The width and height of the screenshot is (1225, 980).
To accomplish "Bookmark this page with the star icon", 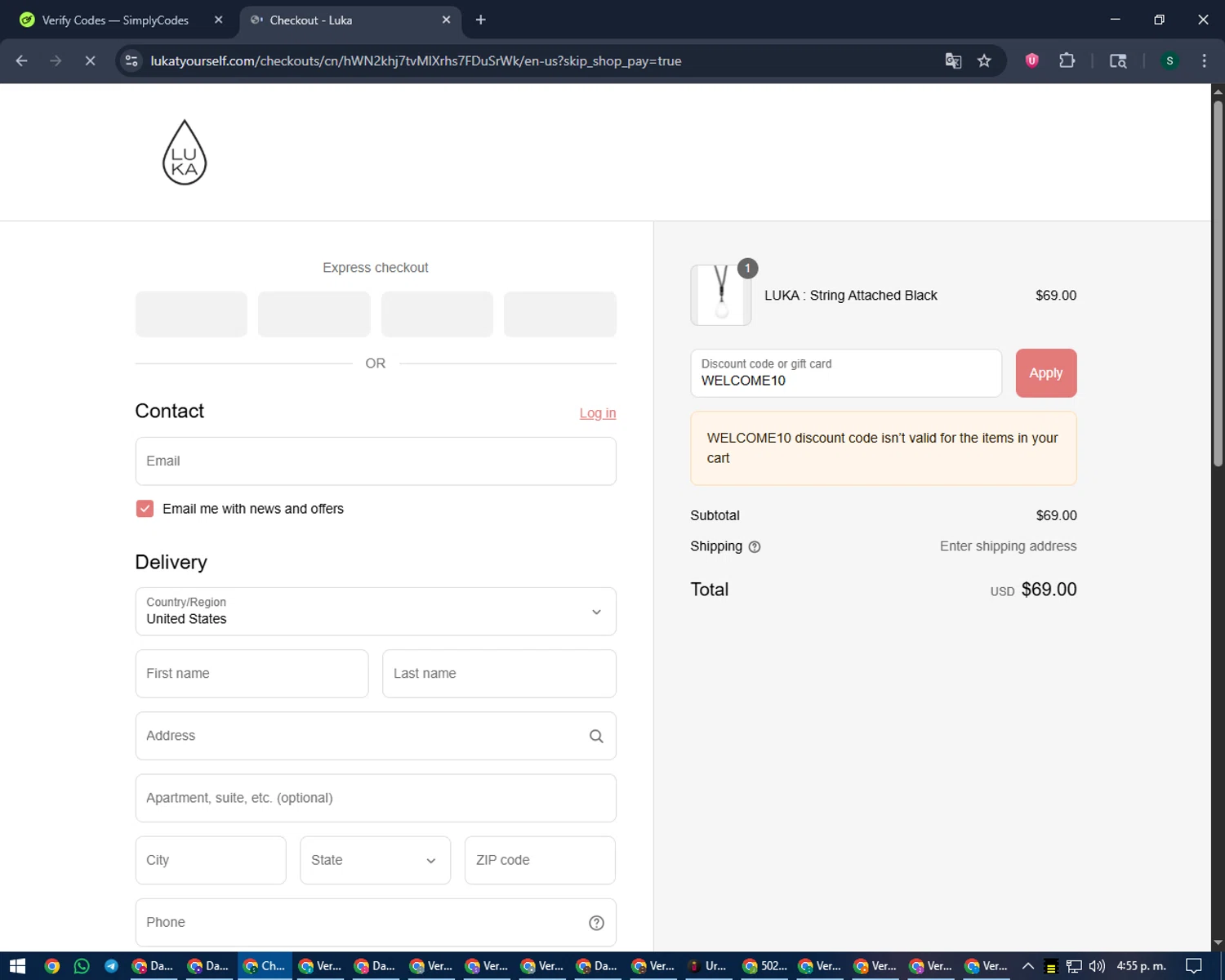I will 984,60.
